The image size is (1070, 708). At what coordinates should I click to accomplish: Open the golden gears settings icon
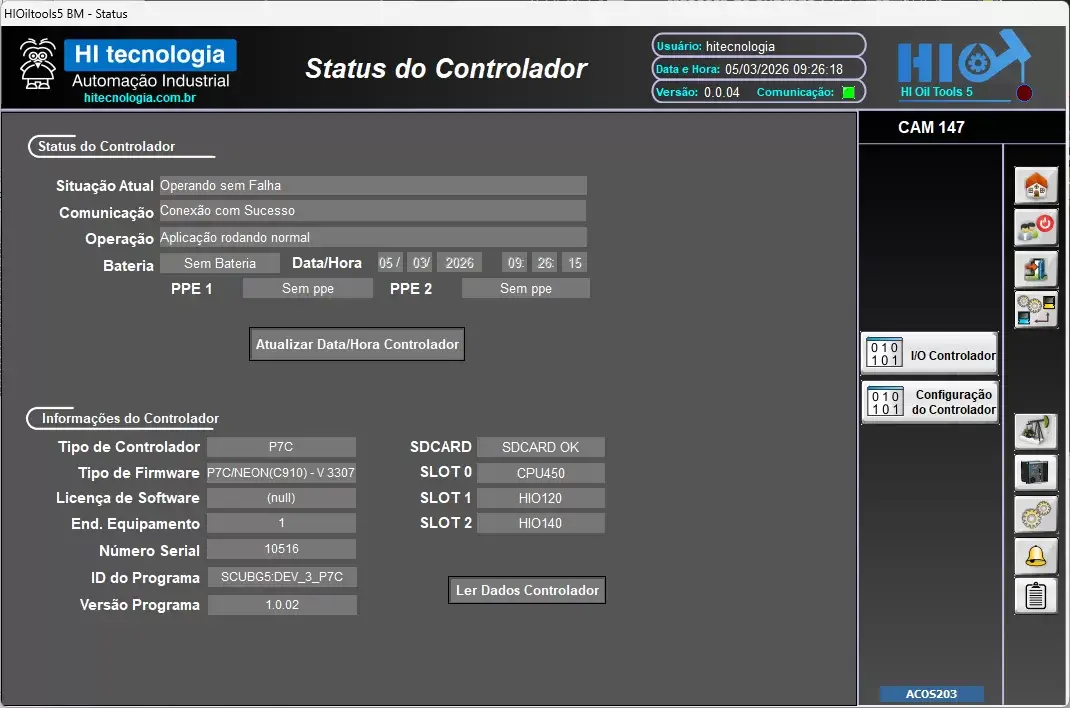coord(1036,514)
